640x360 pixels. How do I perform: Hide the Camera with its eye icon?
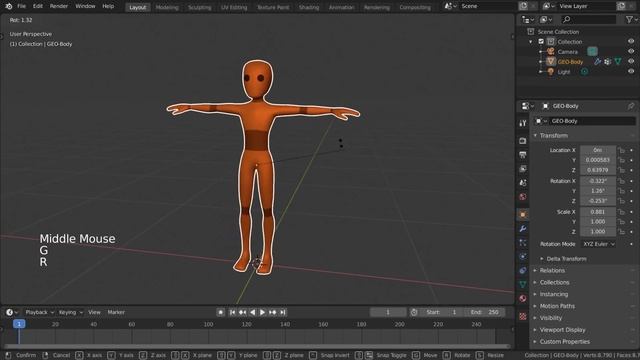coord(631,51)
